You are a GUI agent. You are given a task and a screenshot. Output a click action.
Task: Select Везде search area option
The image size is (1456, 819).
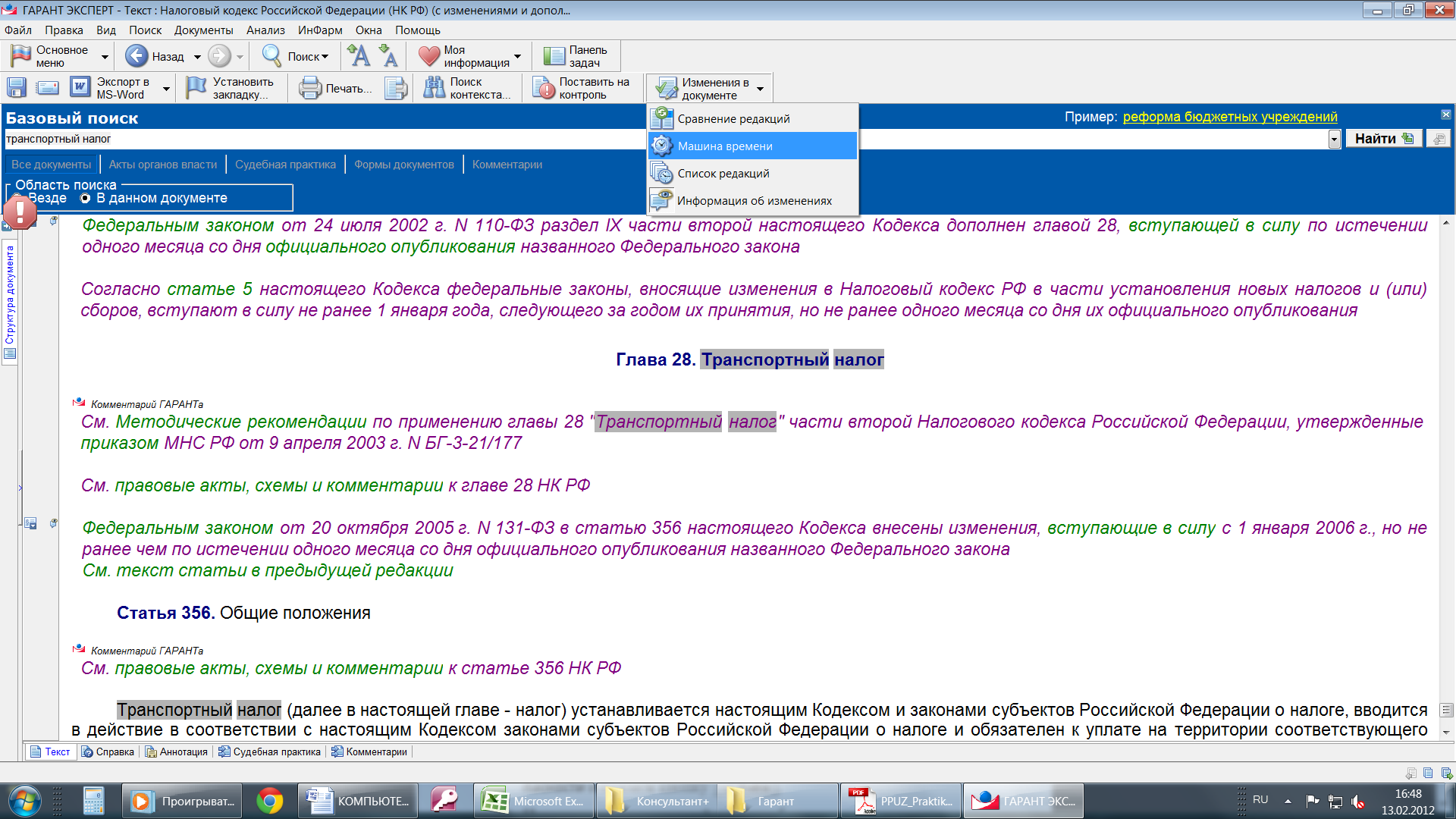click(x=47, y=198)
